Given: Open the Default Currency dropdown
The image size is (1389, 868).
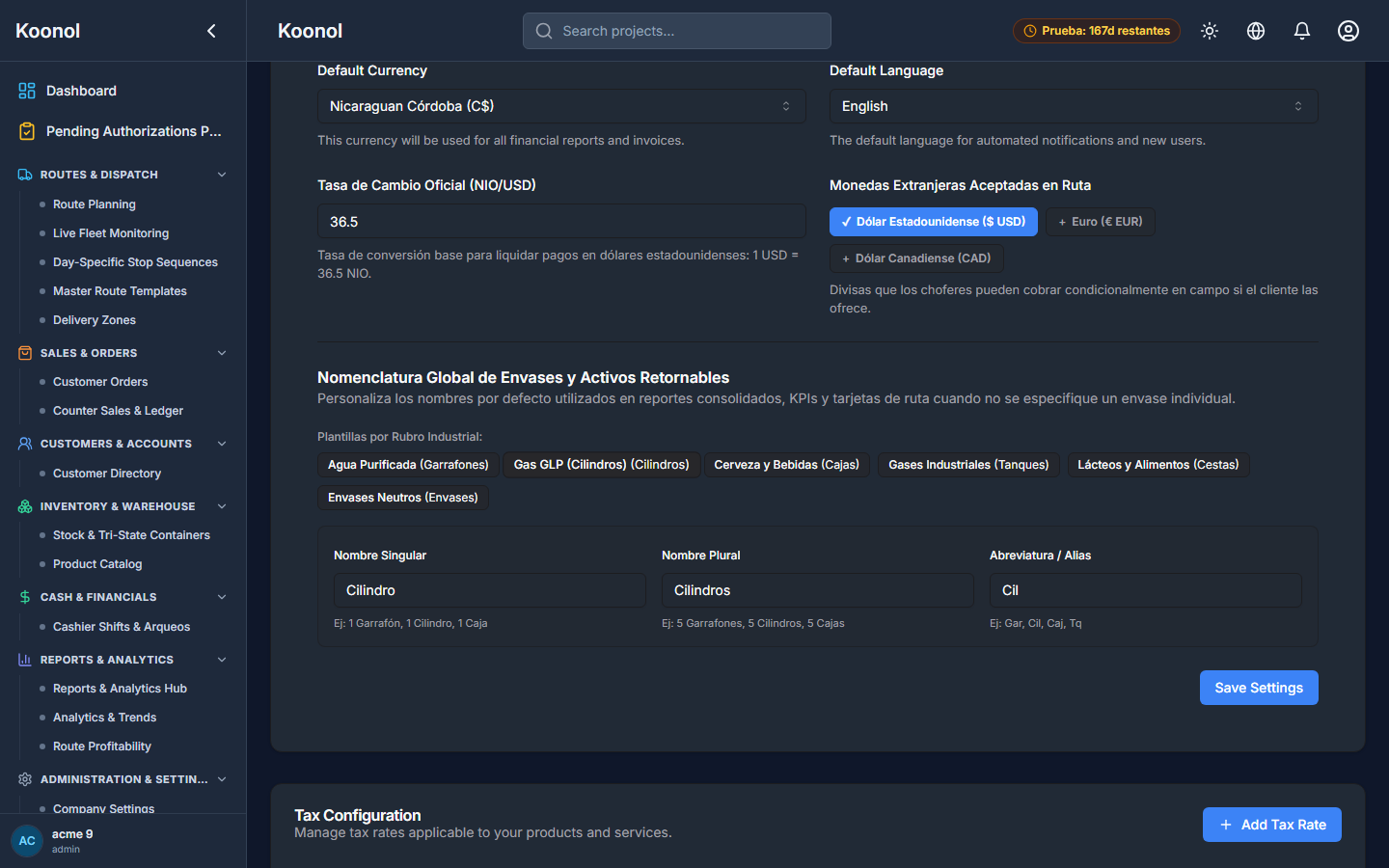Looking at the screenshot, I should click(x=561, y=106).
